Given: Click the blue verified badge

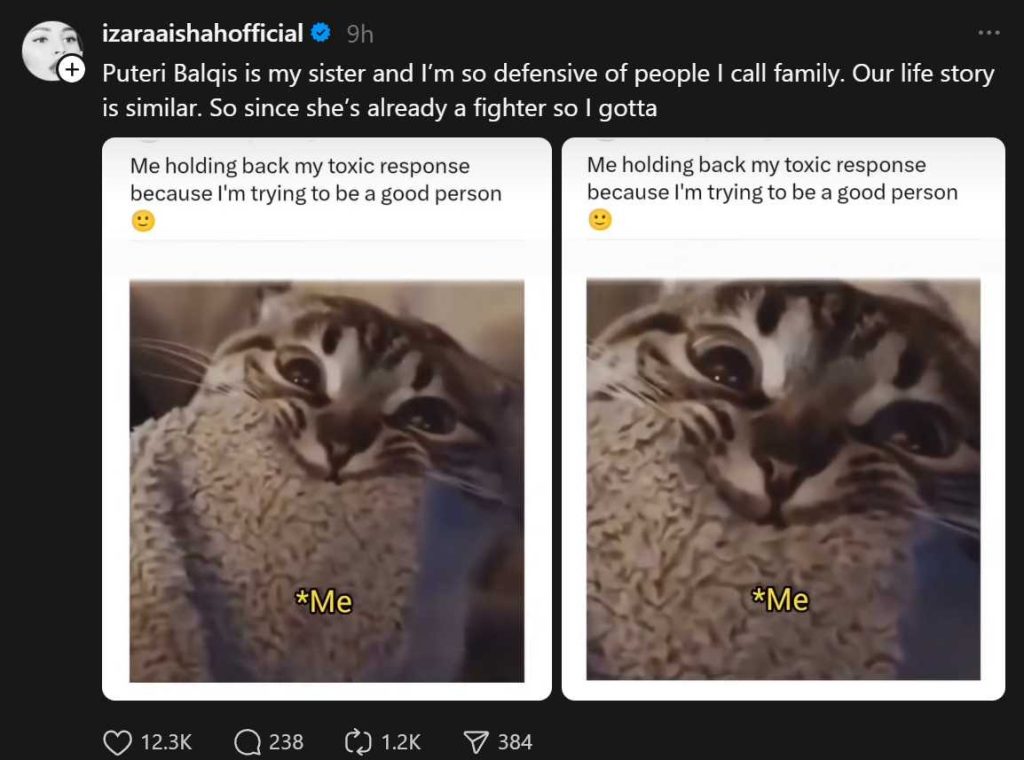Looking at the screenshot, I should click(x=321, y=33).
